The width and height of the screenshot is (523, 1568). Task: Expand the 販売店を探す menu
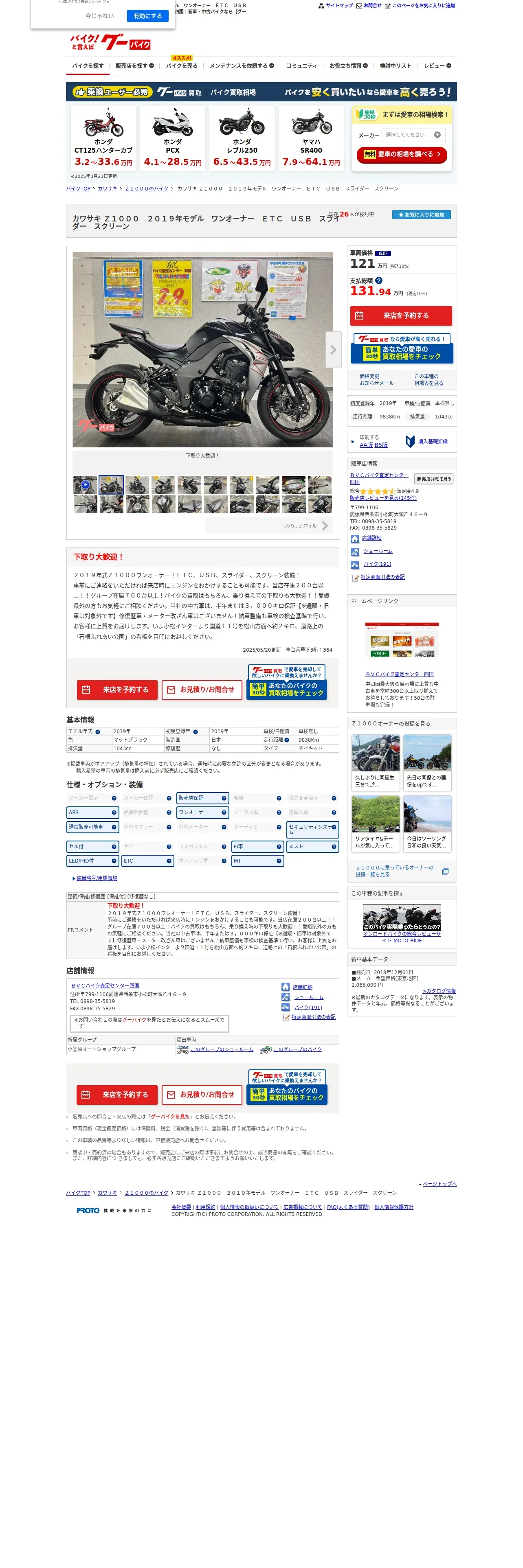point(134,66)
